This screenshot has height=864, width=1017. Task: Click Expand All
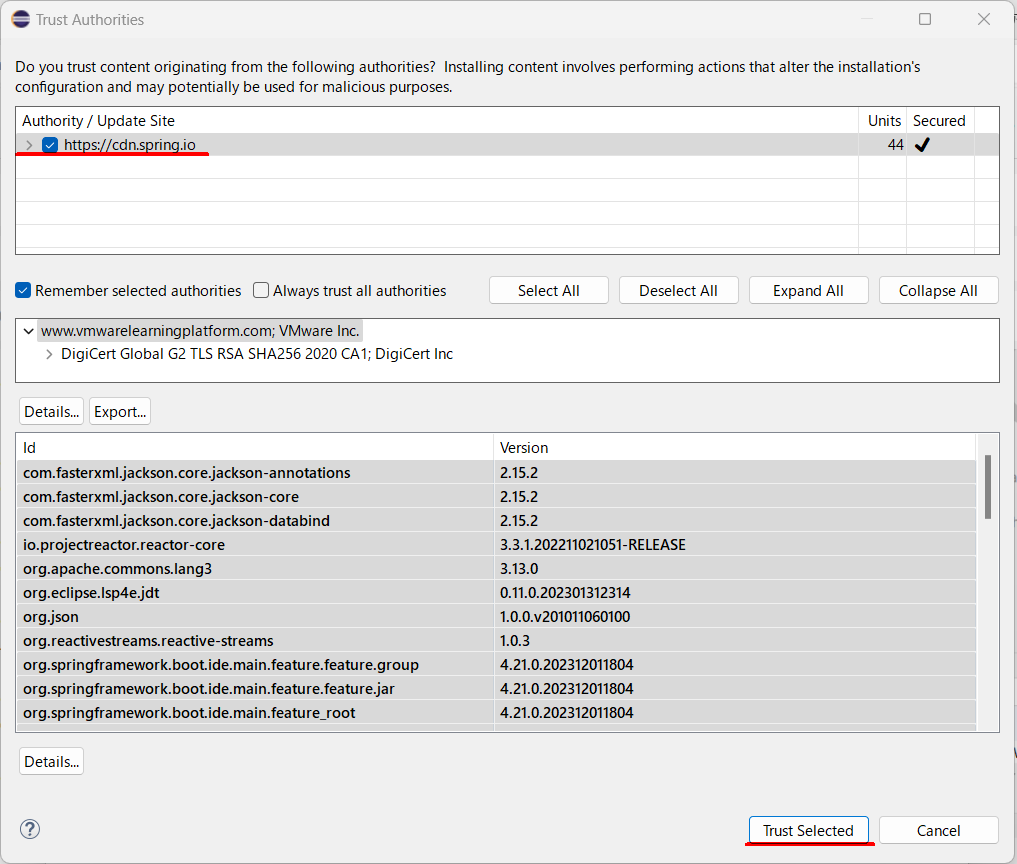[x=808, y=290]
